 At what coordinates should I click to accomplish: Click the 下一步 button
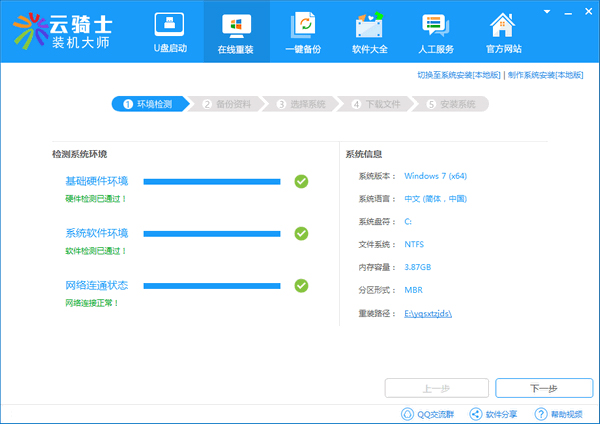pyautogui.click(x=541, y=388)
